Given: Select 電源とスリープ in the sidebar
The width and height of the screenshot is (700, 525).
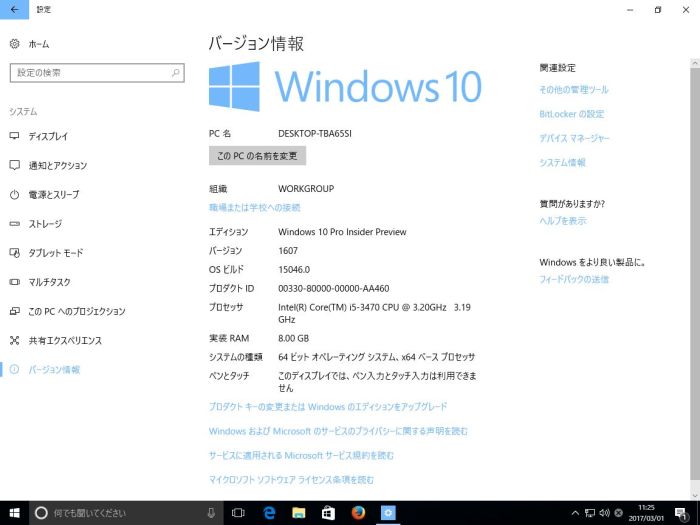Looking at the screenshot, I should tap(53, 195).
